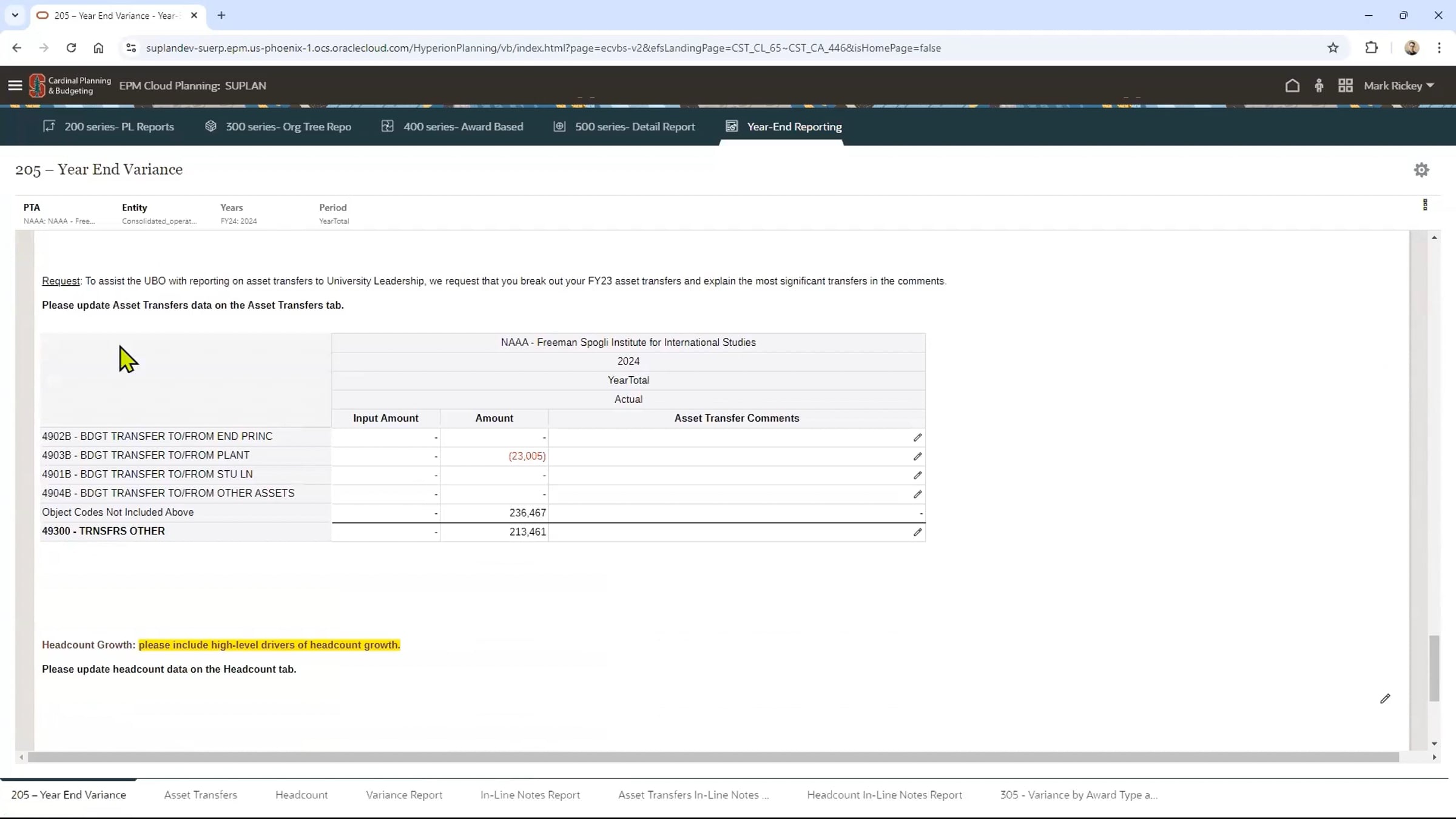1456x819 pixels.
Task: Open the vertical dots POV actions menu
Action: tap(1425, 205)
